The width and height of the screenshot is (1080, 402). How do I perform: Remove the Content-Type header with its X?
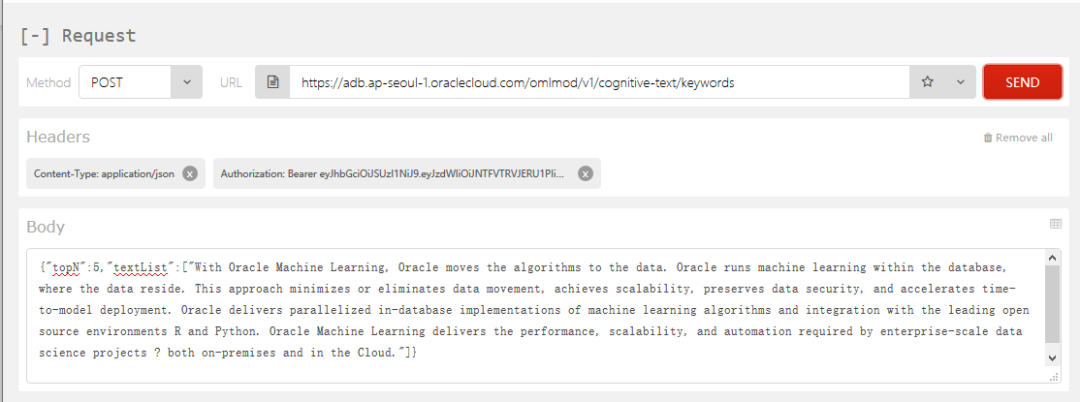[x=190, y=173]
